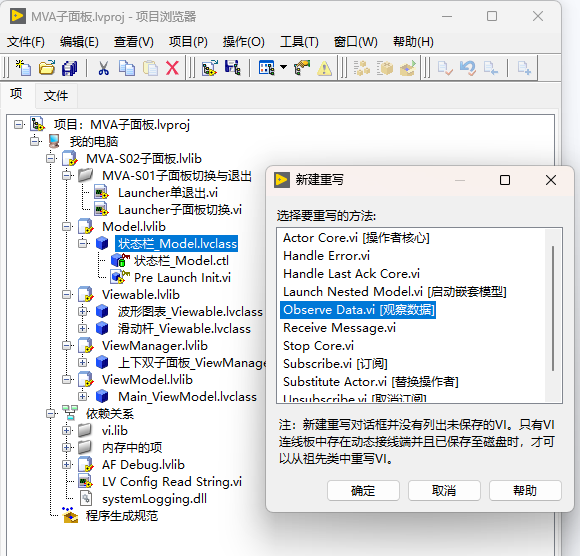The height and width of the screenshot is (556, 580).
Task: Select Handle Error.vi in override list
Action: 326,256
